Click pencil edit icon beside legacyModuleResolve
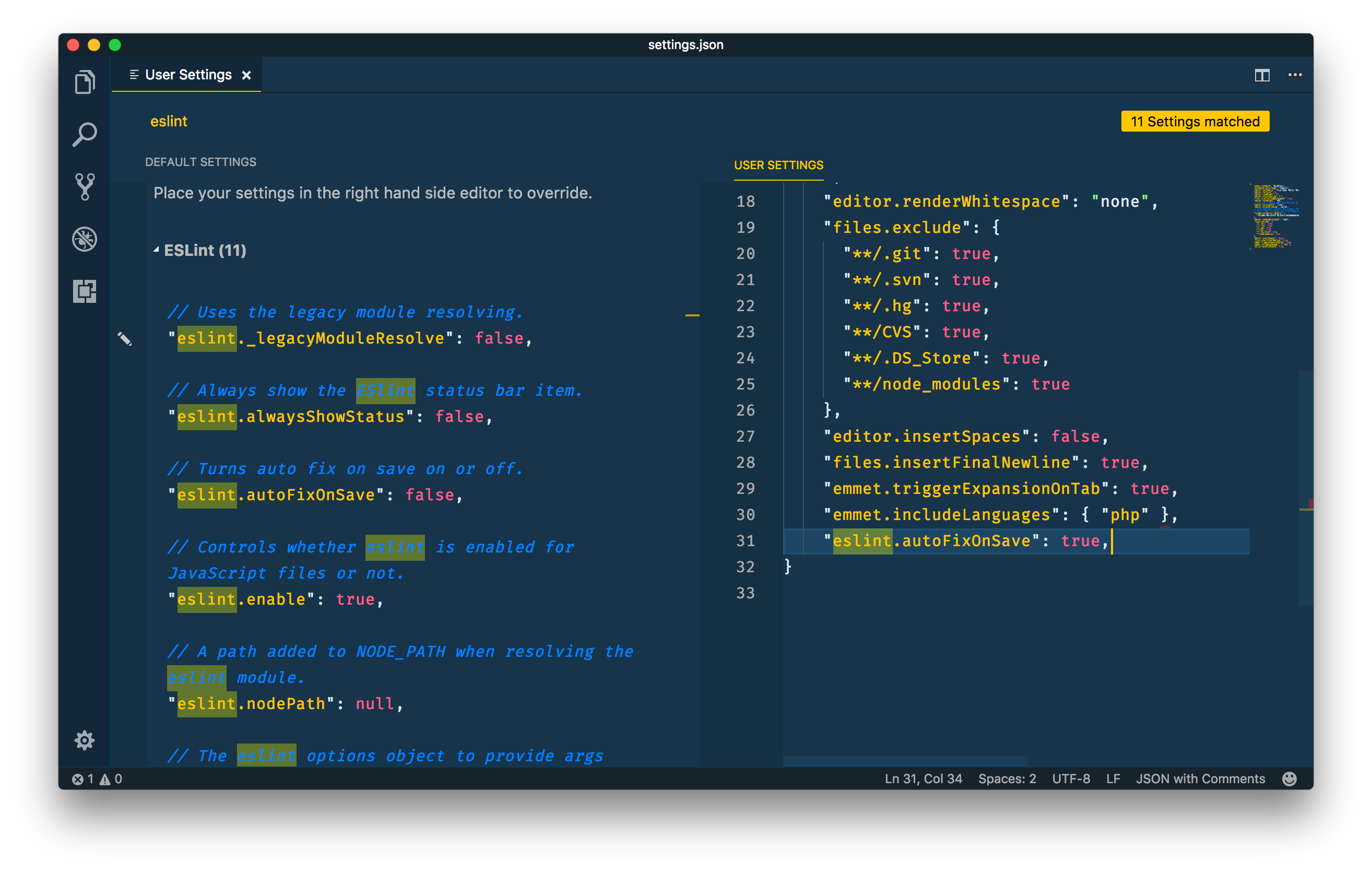The width and height of the screenshot is (1372, 873). (x=124, y=339)
